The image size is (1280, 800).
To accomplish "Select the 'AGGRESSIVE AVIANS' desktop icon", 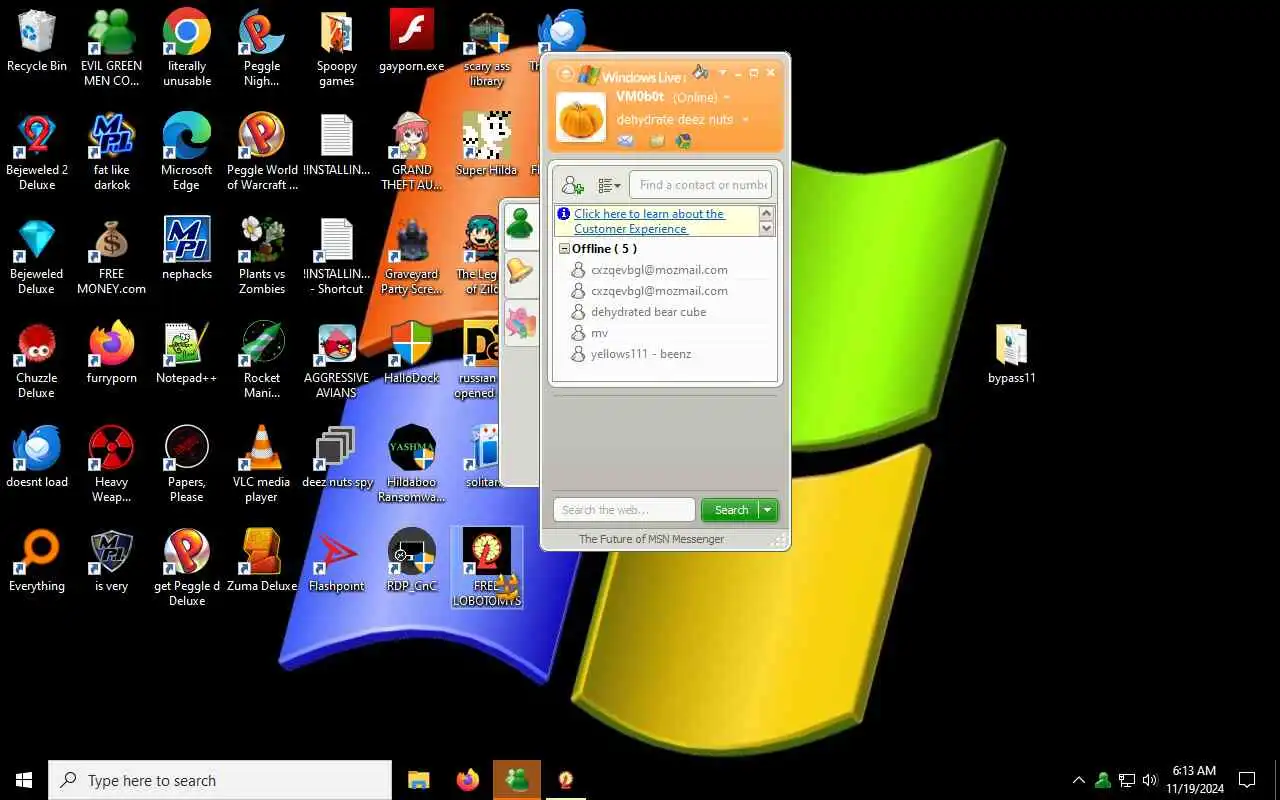I will [x=337, y=360].
